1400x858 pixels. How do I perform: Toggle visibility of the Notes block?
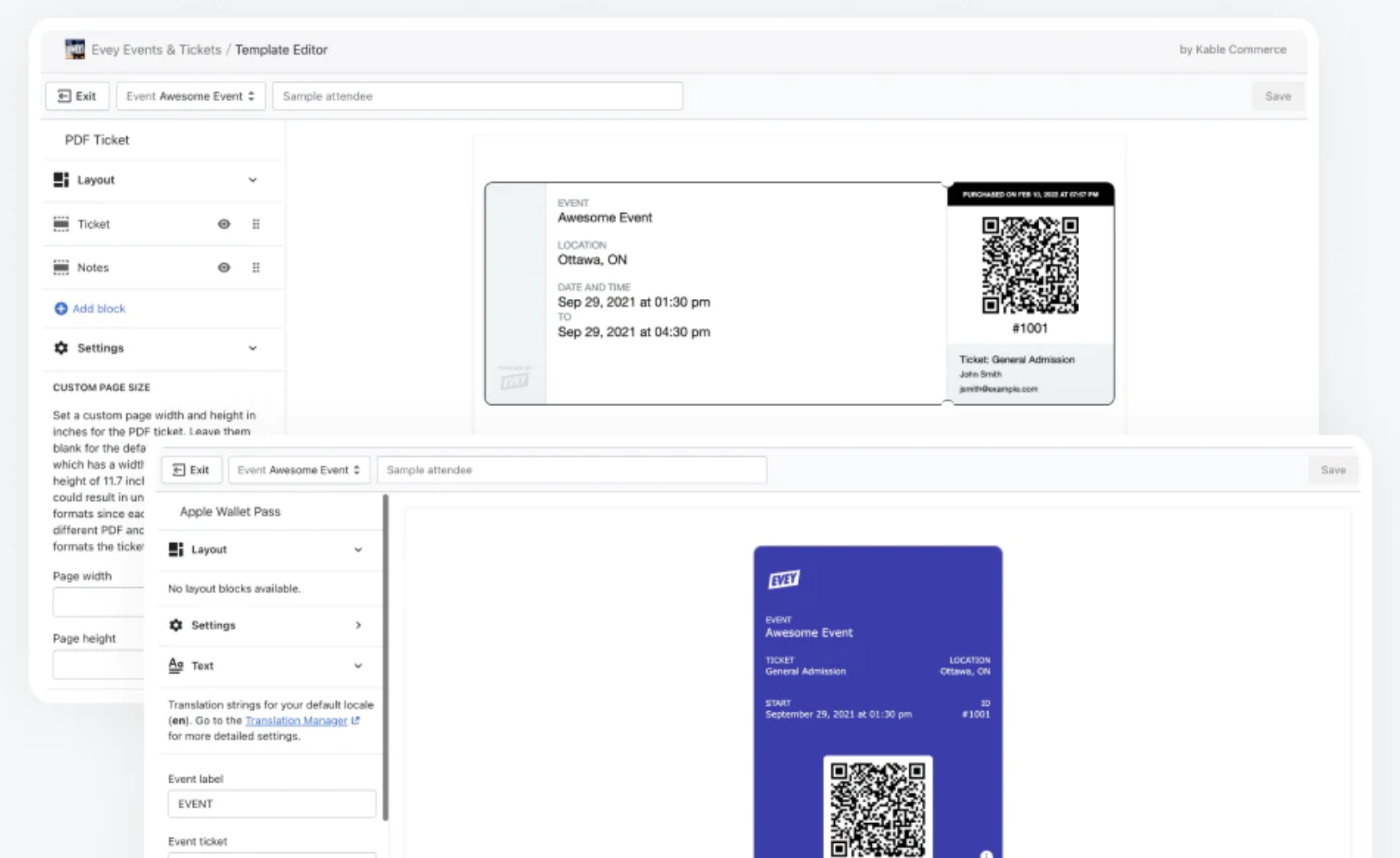coord(224,267)
